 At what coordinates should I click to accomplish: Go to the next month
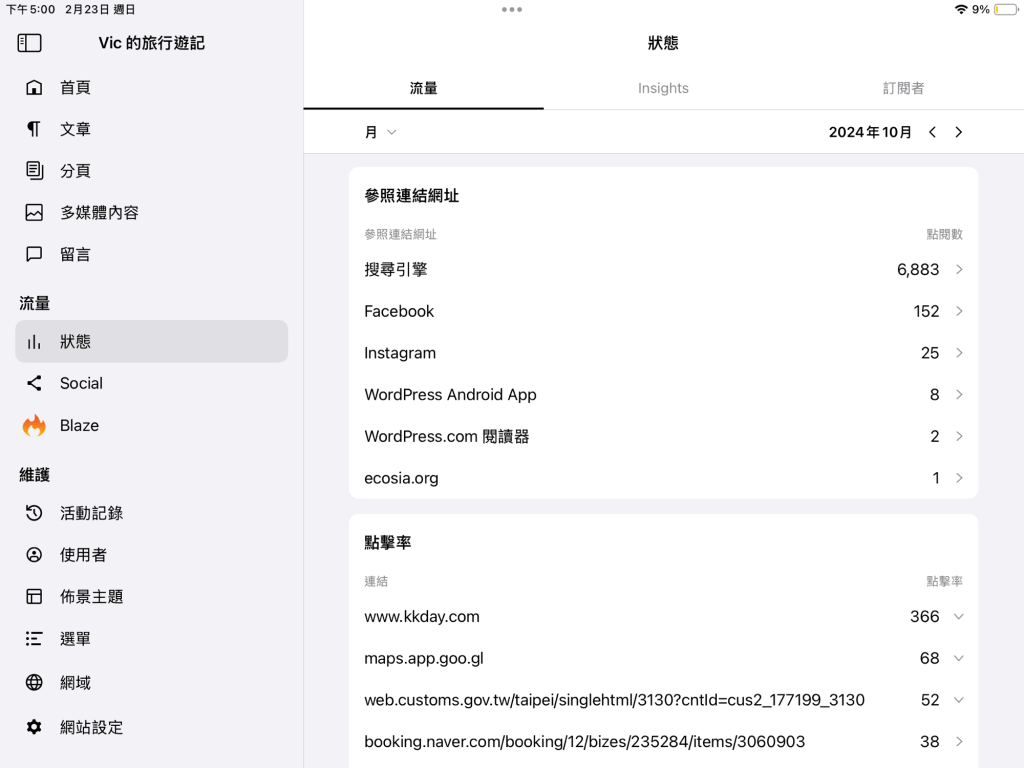958,132
